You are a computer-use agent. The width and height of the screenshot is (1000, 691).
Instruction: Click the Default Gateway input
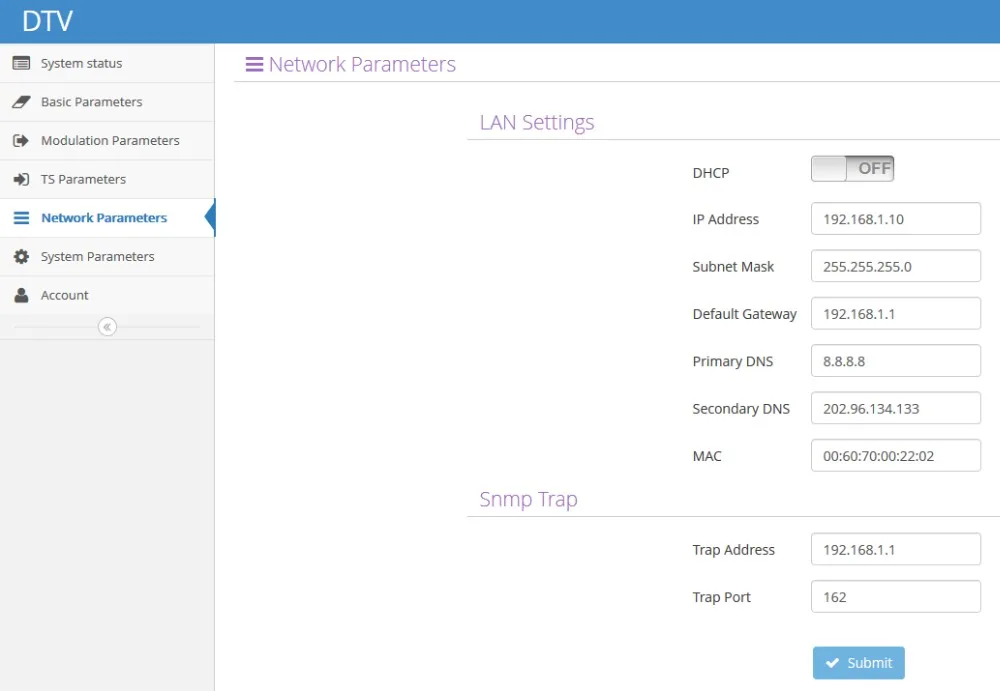tap(895, 313)
